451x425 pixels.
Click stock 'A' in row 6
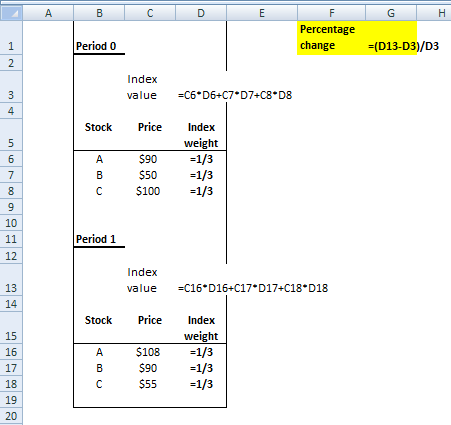[99, 159]
